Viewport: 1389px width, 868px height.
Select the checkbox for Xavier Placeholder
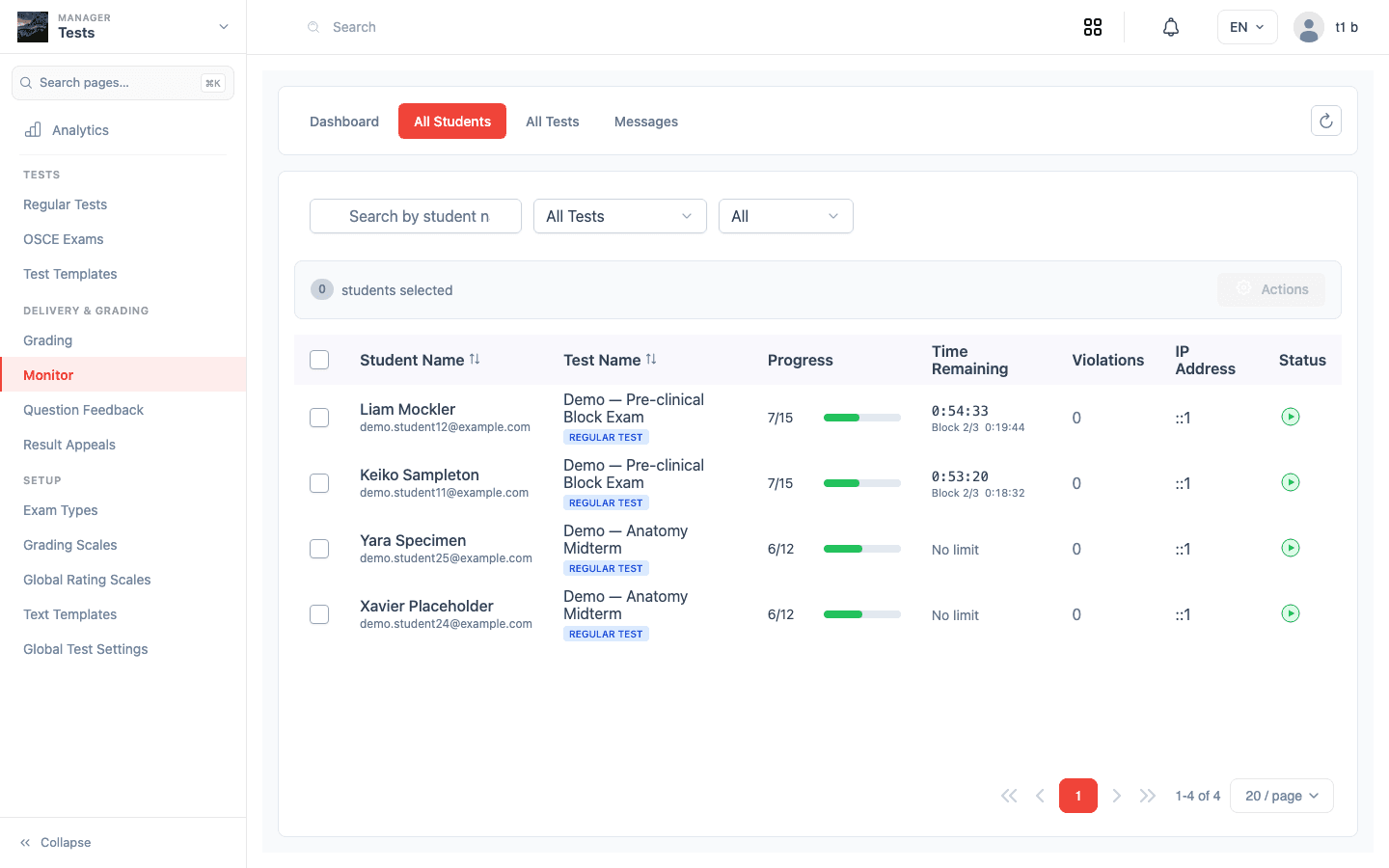(319, 614)
